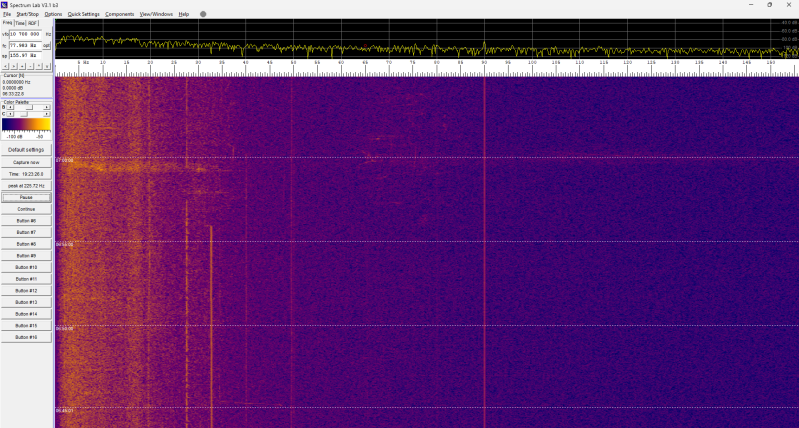Maximize the Spectrum Lab window
The image size is (799, 428).
[x=769, y=5]
